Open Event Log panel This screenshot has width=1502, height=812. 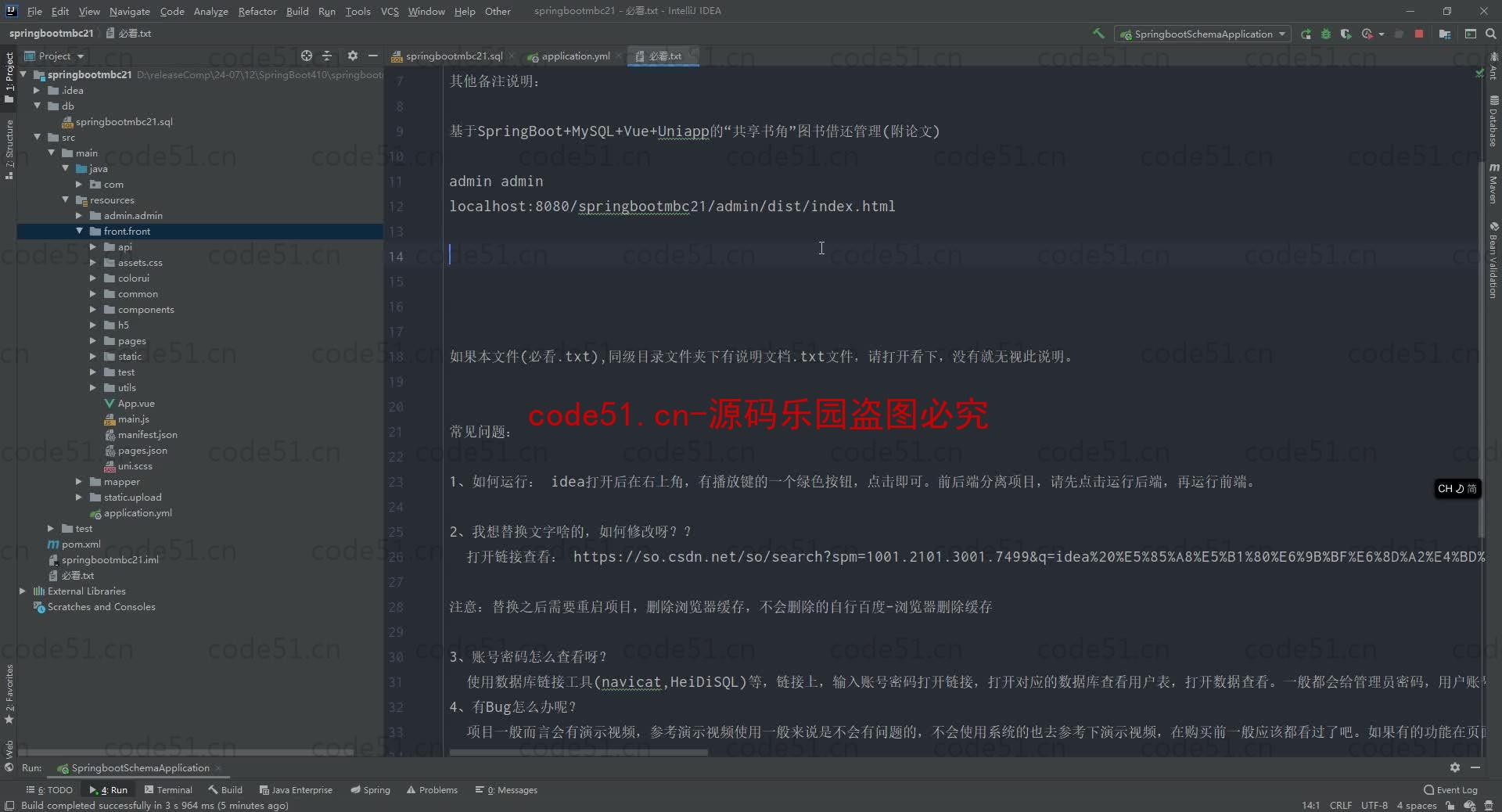(x=1450, y=789)
